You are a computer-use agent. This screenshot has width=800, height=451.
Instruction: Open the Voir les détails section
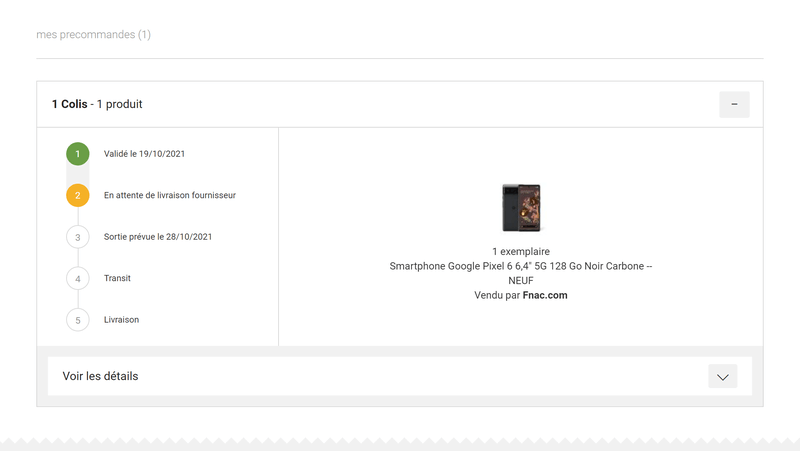pyautogui.click(x=100, y=376)
